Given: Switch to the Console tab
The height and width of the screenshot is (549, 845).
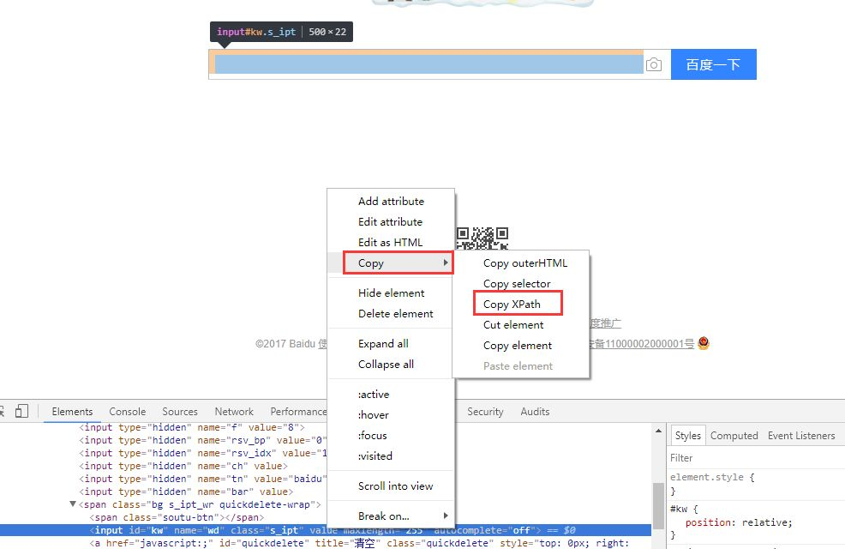Looking at the screenshot, I should (x=127, y=411).
